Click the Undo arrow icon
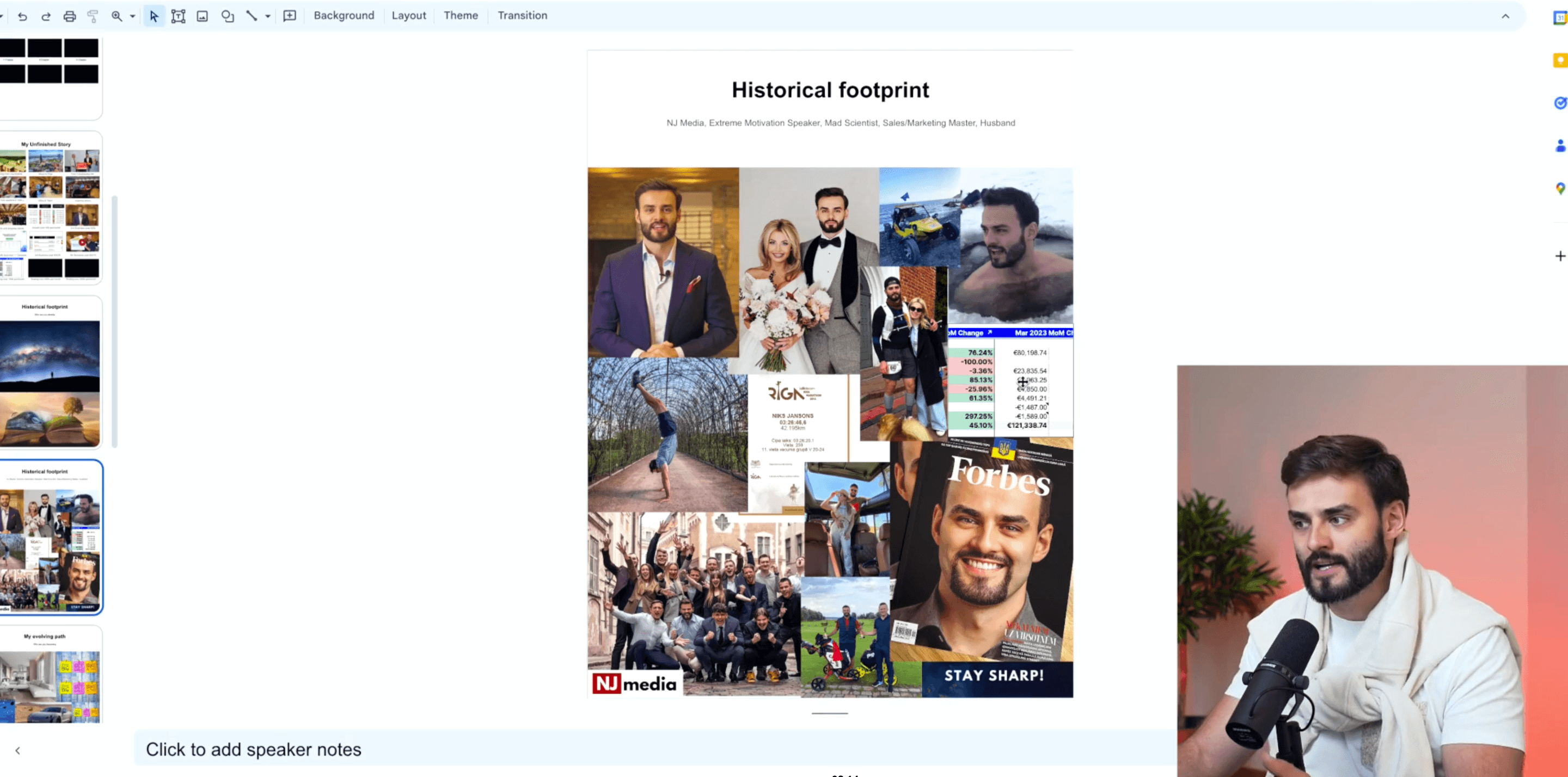This screenshot has height=777, width=1568. (22, 16)
